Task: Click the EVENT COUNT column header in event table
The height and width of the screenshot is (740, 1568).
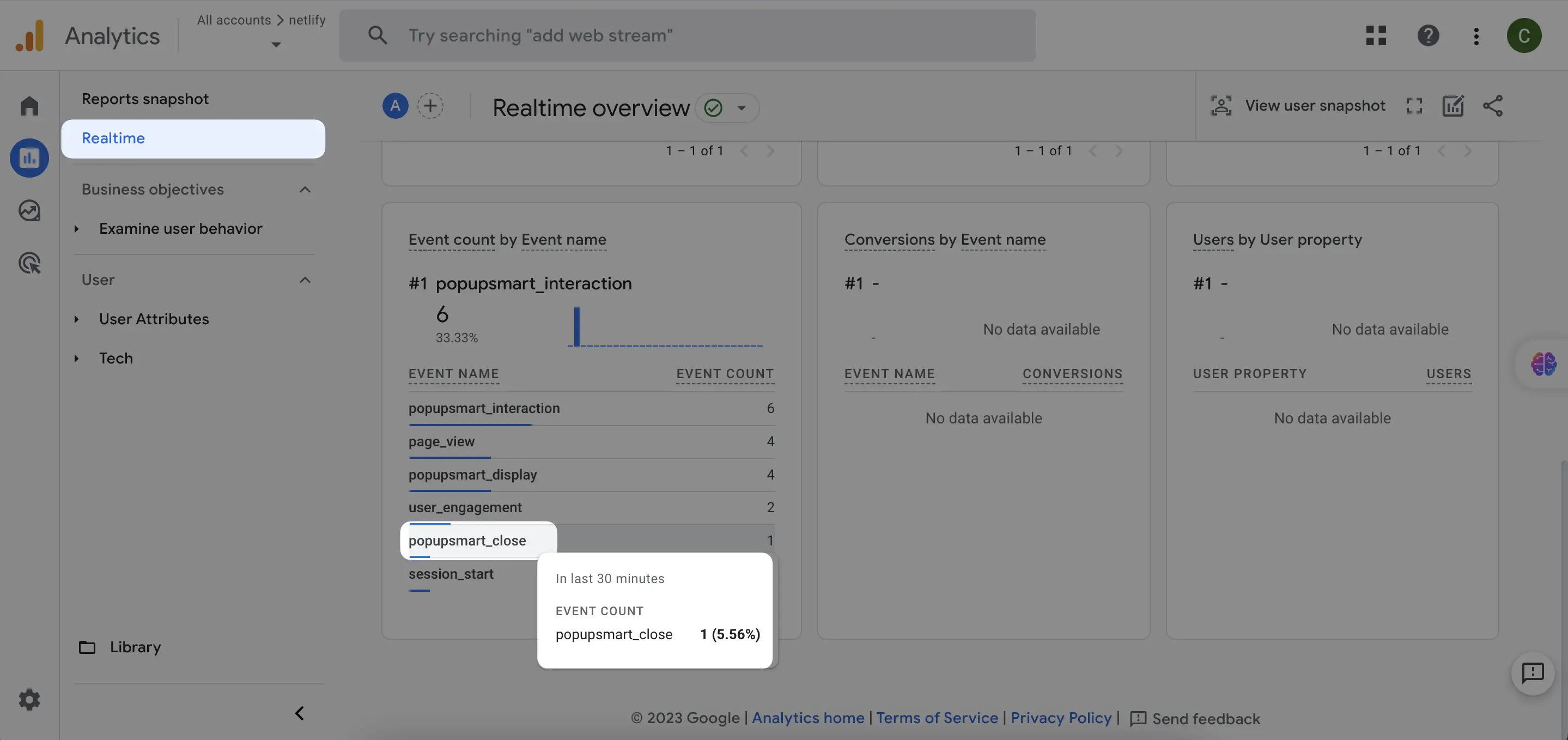Action: click(x=725, y=374)
